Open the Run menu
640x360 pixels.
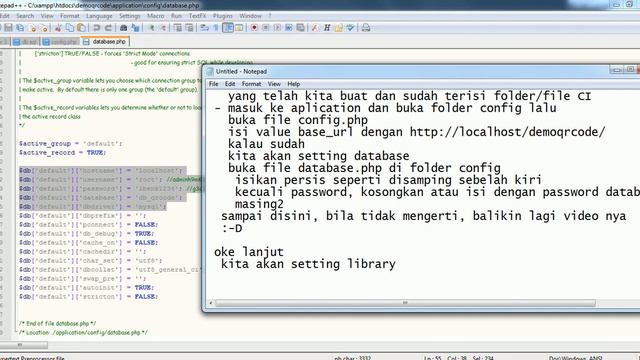pyautogui.click(x=176, y=16)
